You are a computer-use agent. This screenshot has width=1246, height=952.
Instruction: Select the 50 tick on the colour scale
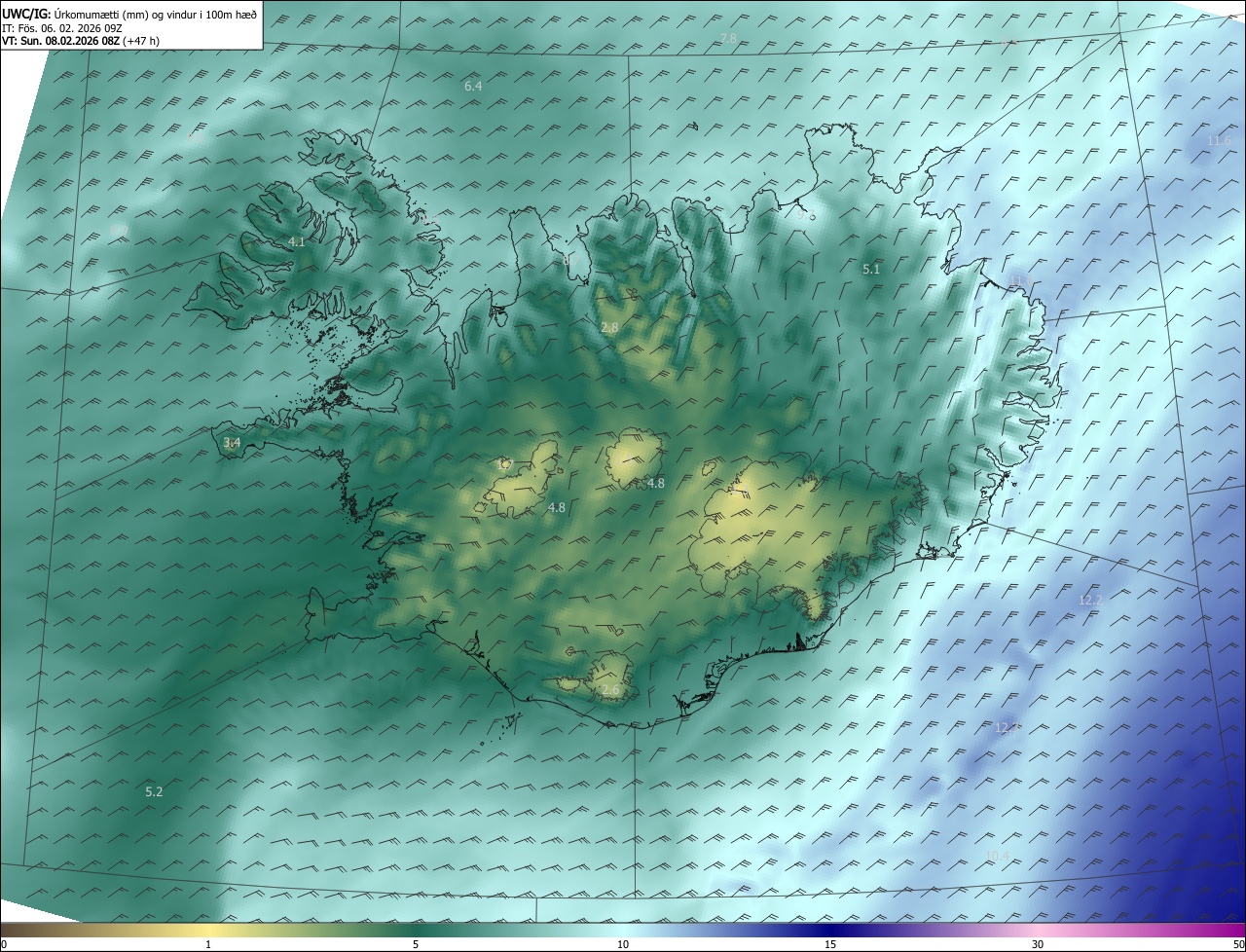click(x=1238, y=944)
